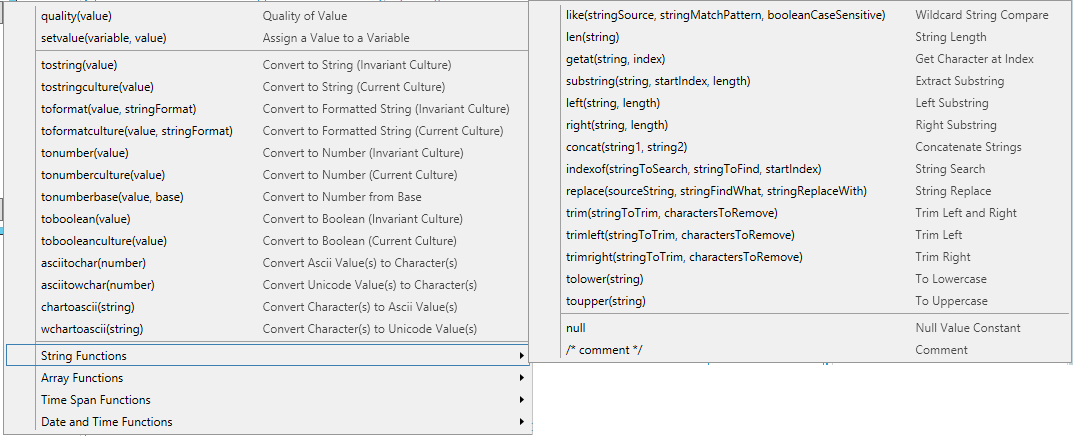Choose setvalue(variable, value) entry
Image resolution: width=1073 pixels, height=436 pixels.
(x=103, y=38)
